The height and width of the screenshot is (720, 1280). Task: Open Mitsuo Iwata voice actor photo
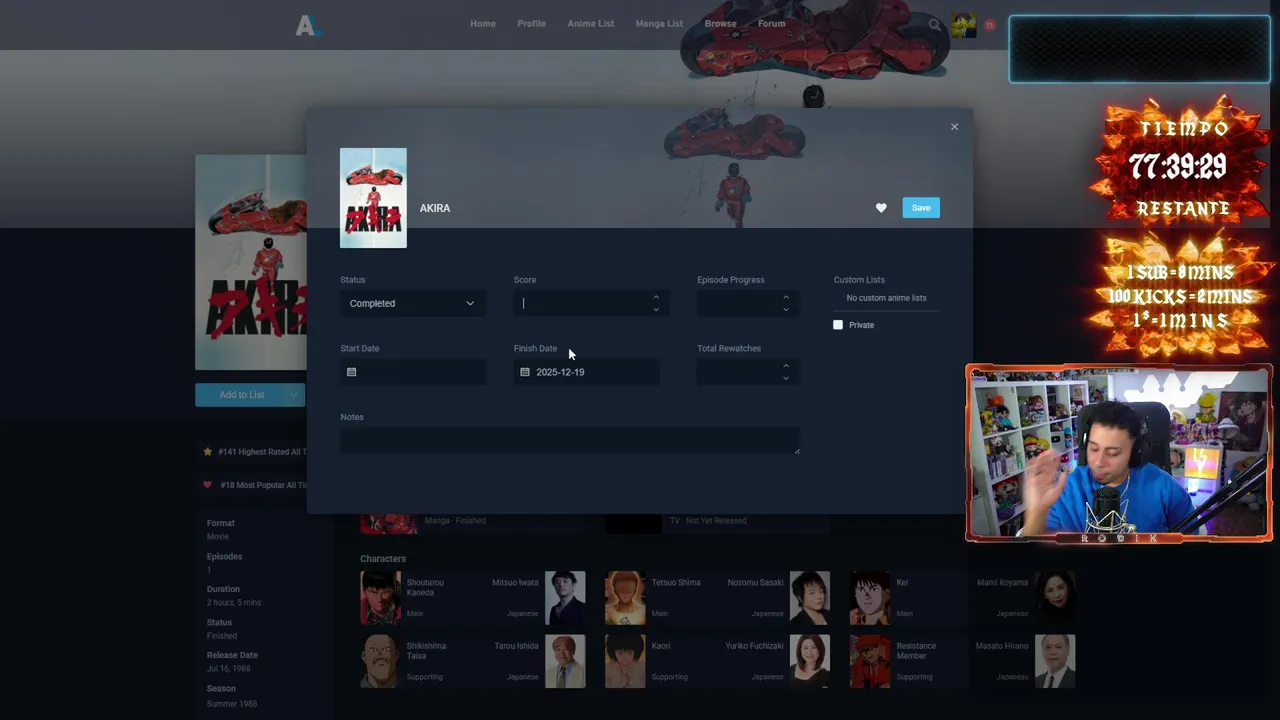tap(565, 598)
